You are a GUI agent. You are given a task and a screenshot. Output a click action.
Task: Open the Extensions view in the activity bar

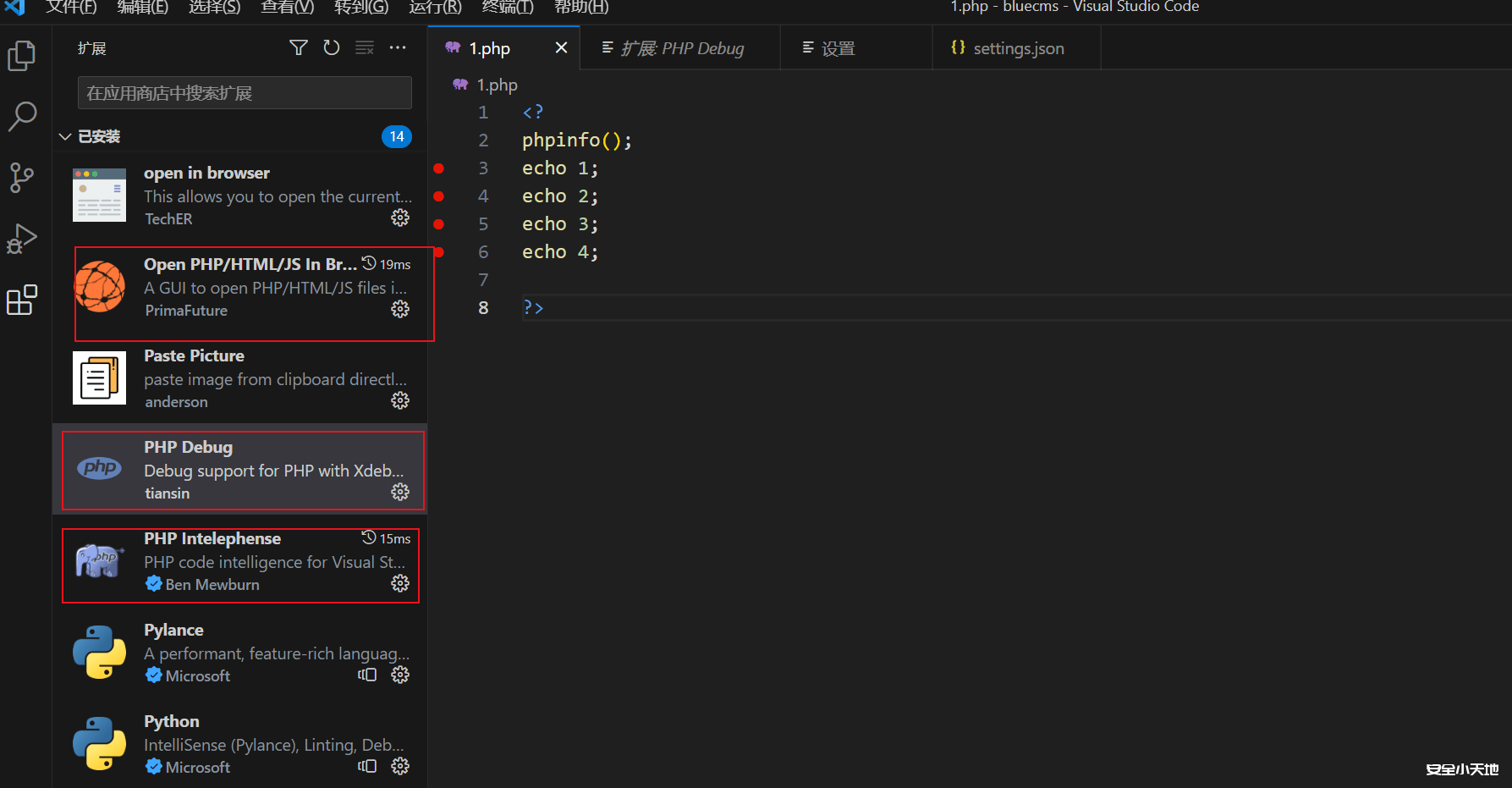[21, 300]
